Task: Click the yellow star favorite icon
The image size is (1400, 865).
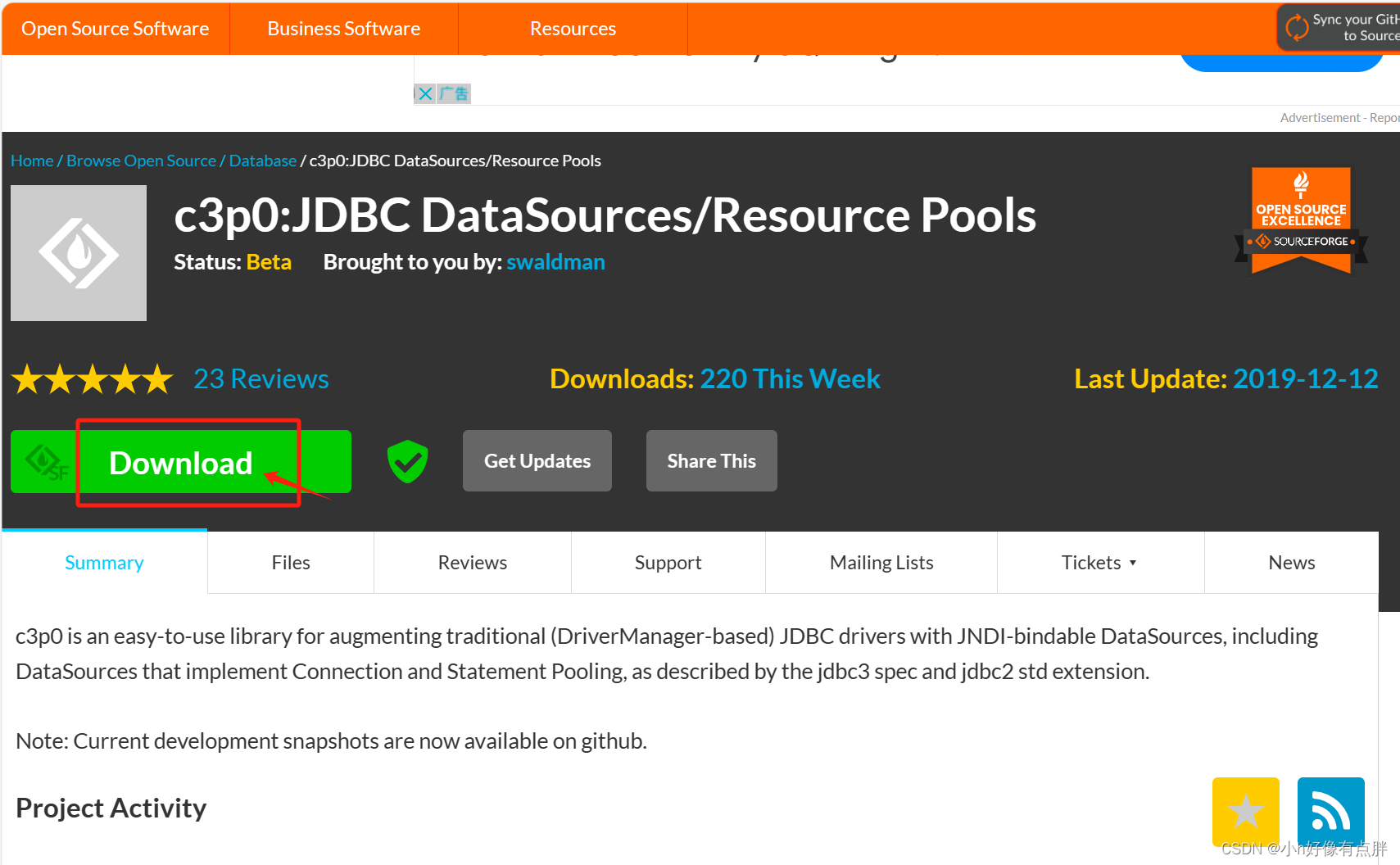Action: point(1245,811)
